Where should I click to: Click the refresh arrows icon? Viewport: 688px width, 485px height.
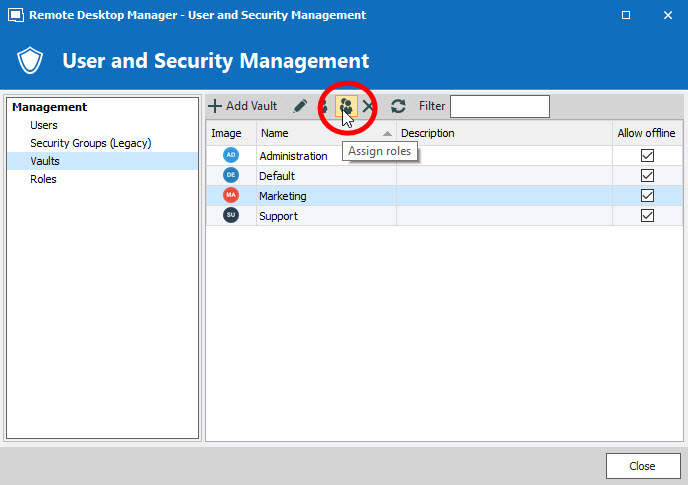click(x=398, y=106)
